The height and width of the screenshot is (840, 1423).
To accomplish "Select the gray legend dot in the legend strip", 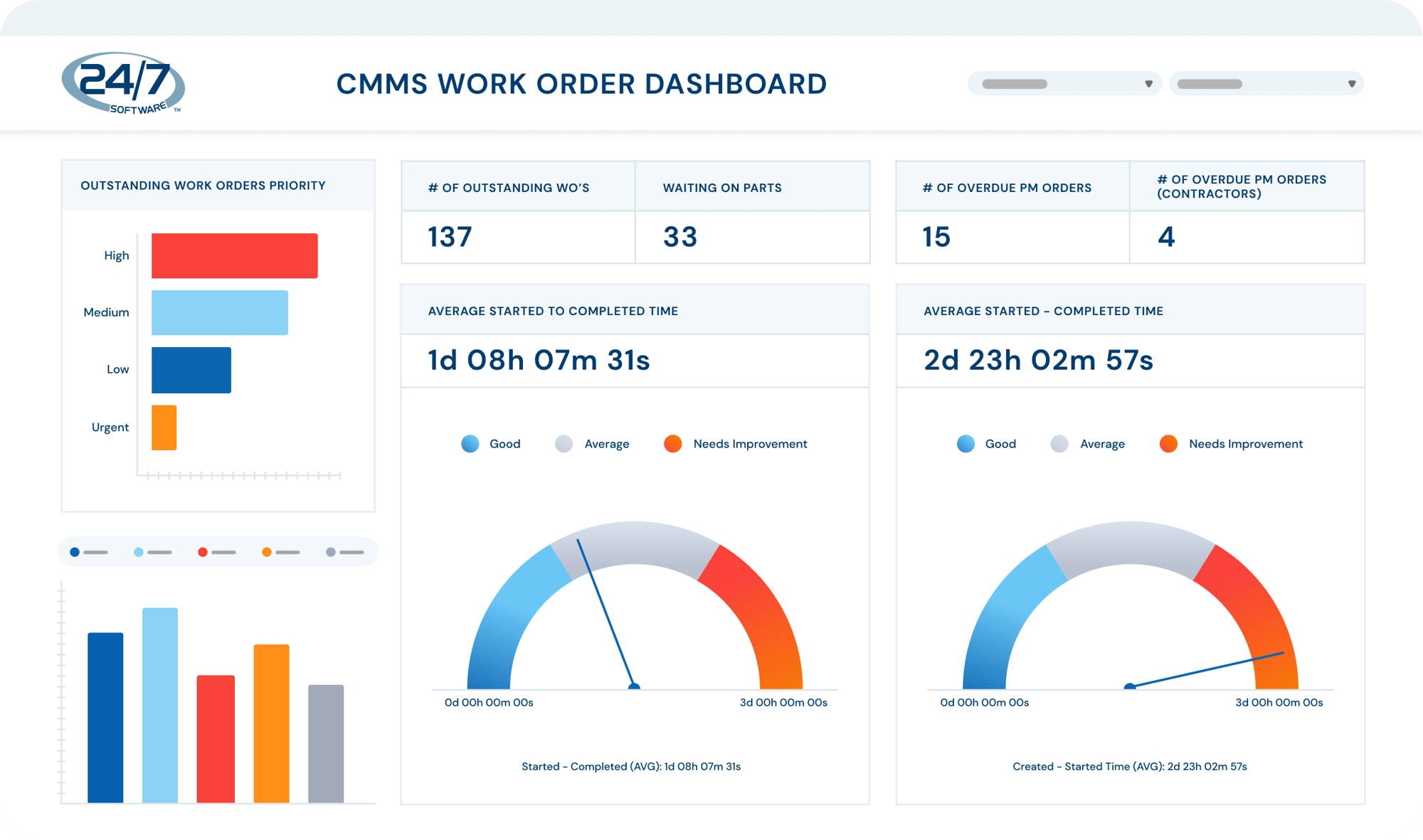I will pyautogui.click(x=331, y=551).
